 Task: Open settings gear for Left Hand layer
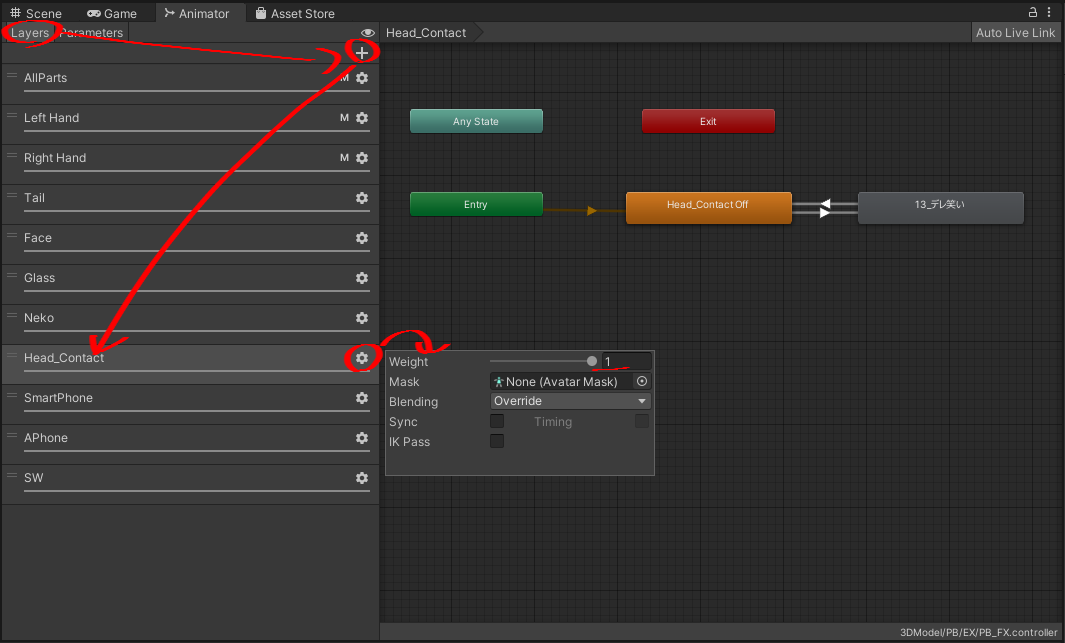[362, 118]
